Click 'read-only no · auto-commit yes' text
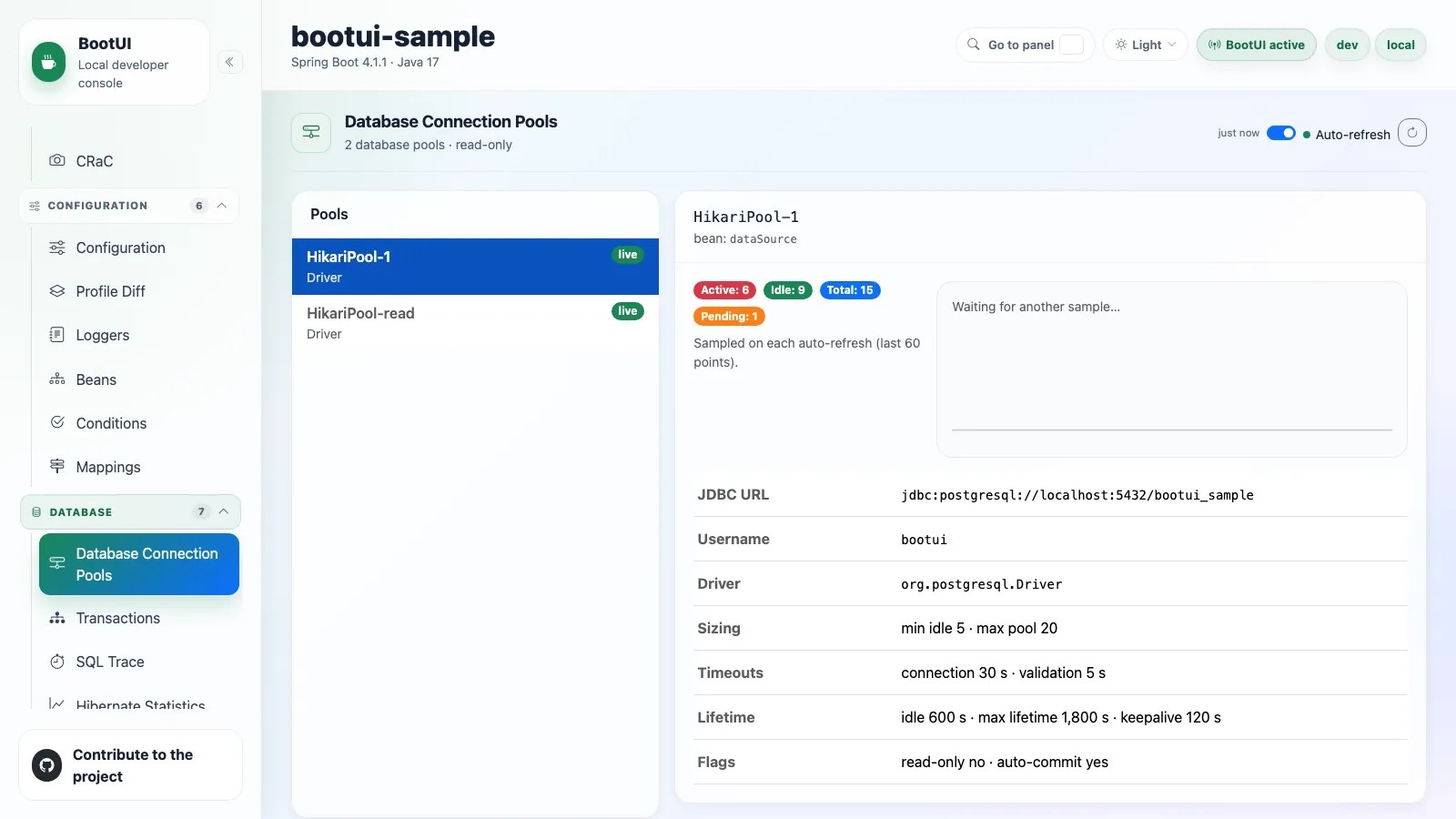 click(1005, 762)
